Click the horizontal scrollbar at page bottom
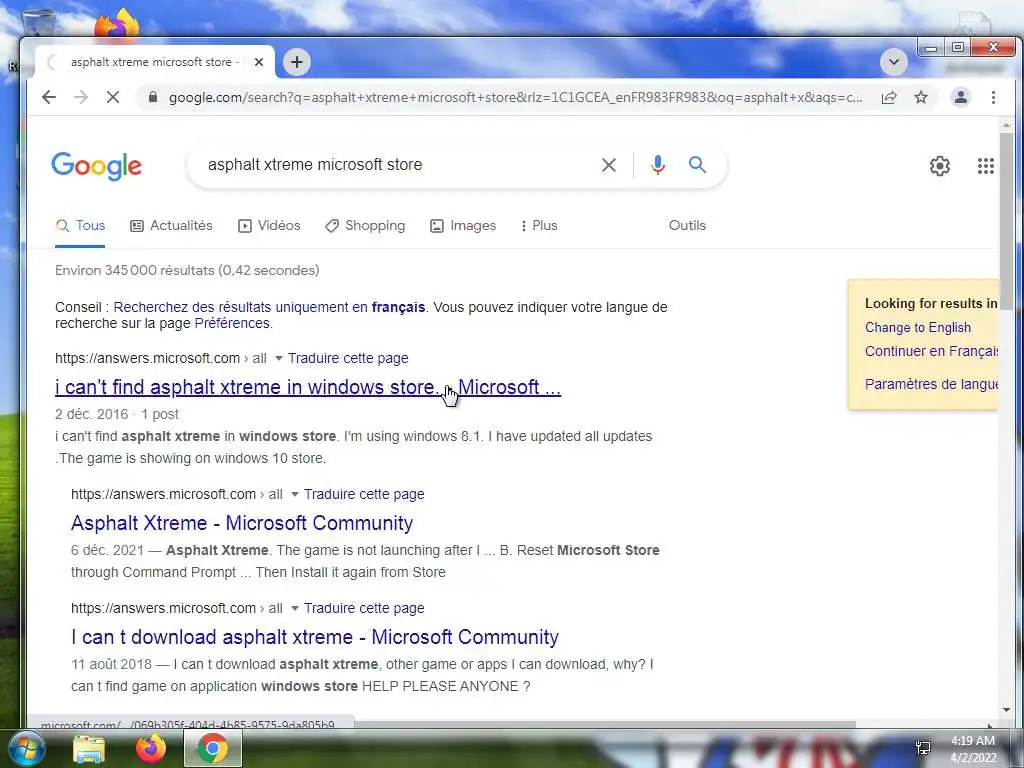The image size is (1024, 768). pos(605,724)
